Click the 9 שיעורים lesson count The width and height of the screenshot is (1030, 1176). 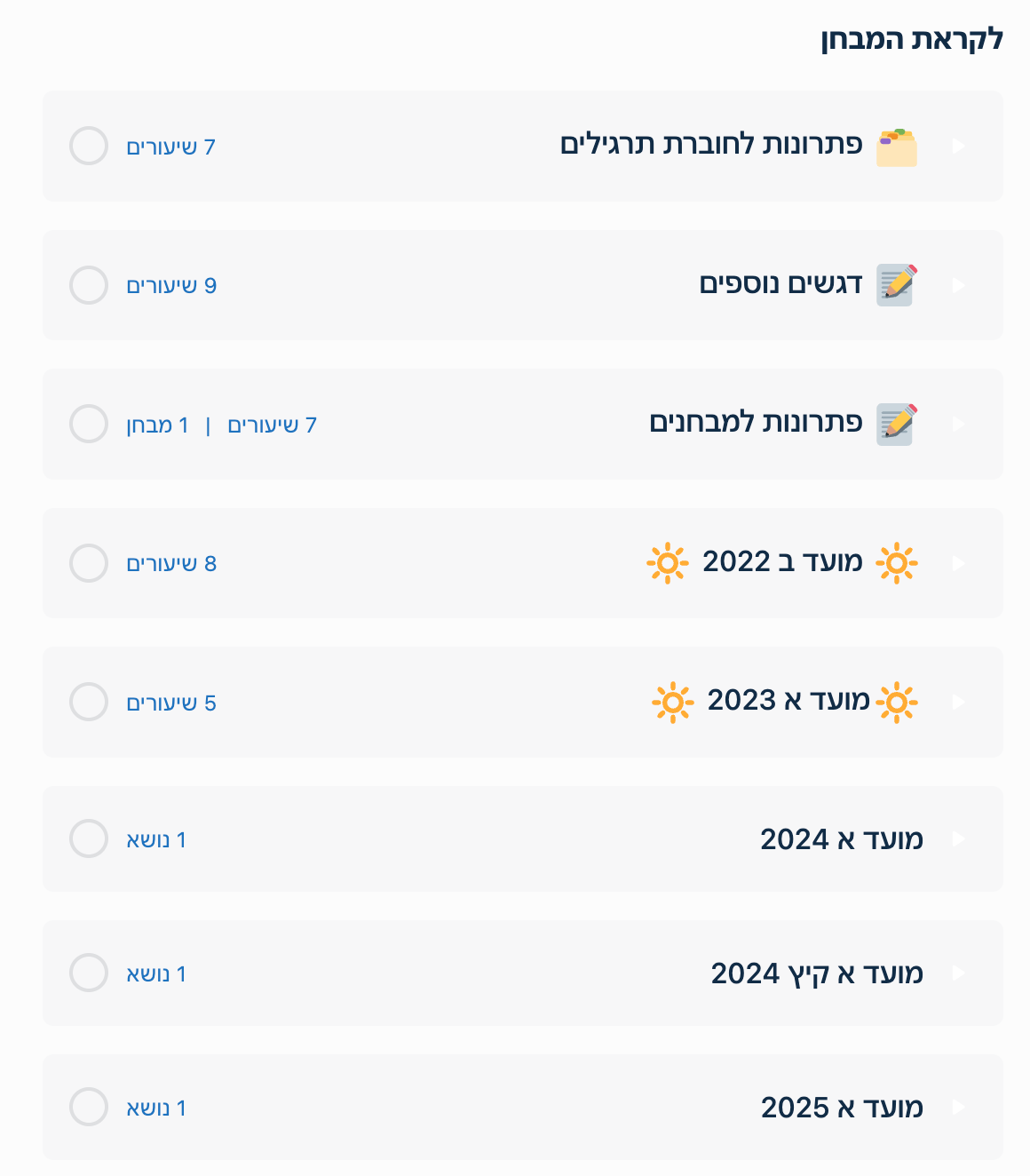171,286
